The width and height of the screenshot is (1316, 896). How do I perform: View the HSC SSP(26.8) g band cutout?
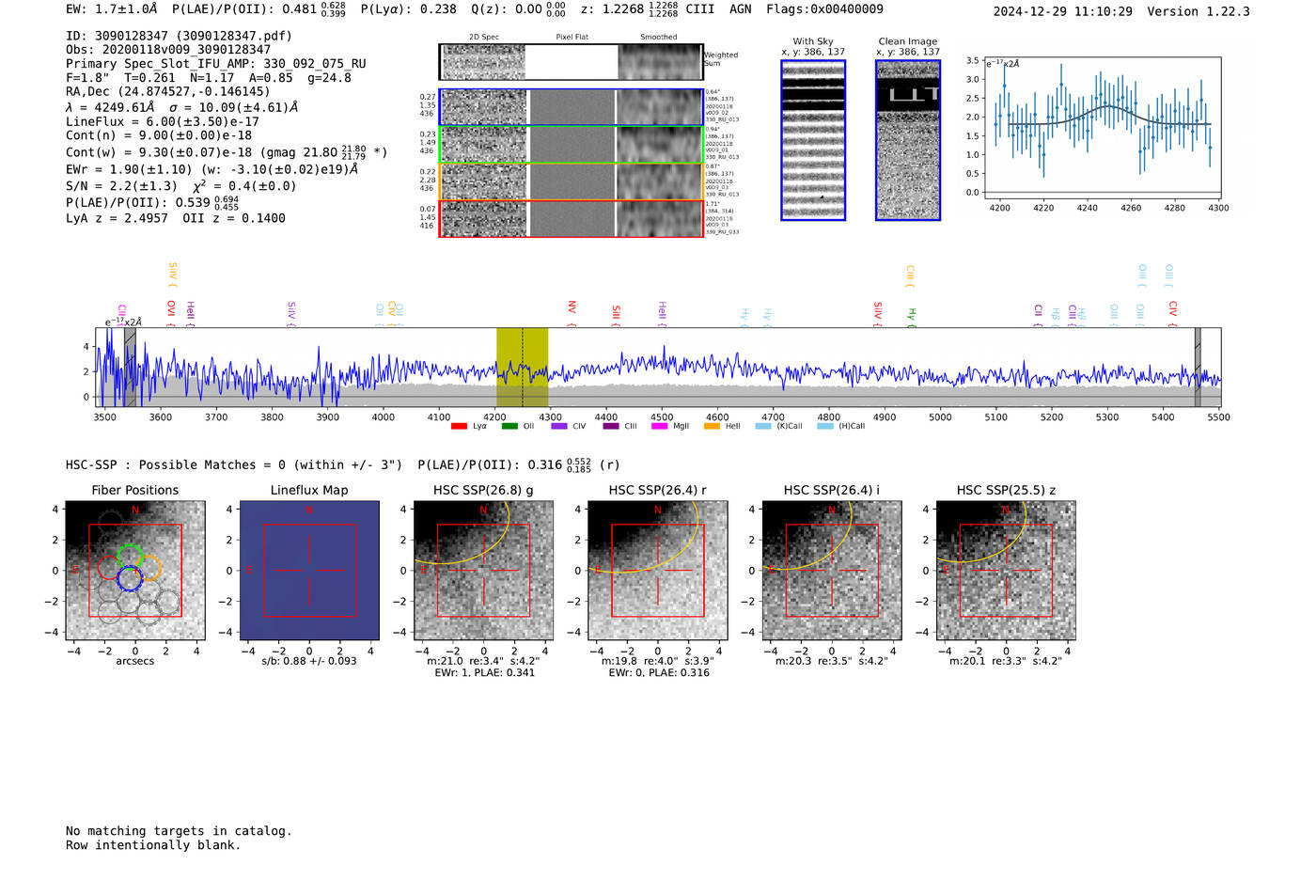pos(483,571)
